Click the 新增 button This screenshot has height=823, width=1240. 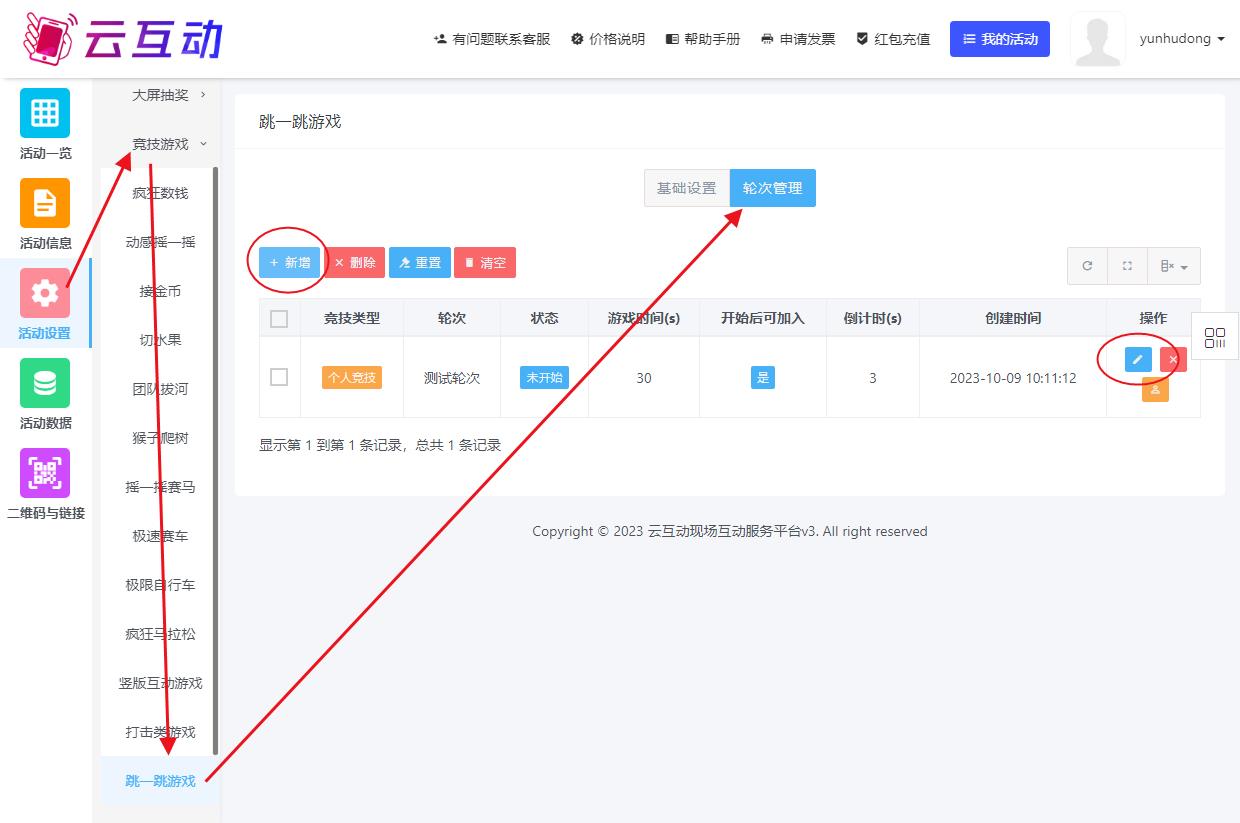tap(290, 262)
